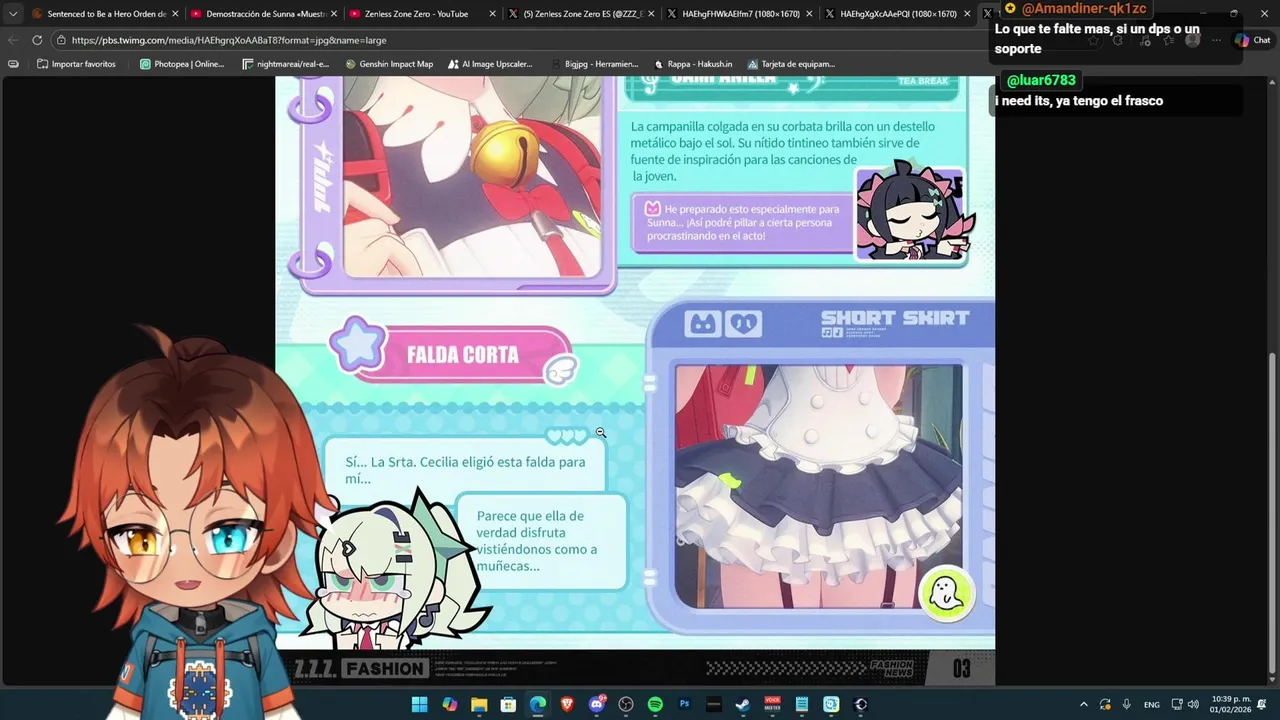Screen dimensions: 1280x720
Task: Open browser settings and more menu
Action: pos(1216,40)
